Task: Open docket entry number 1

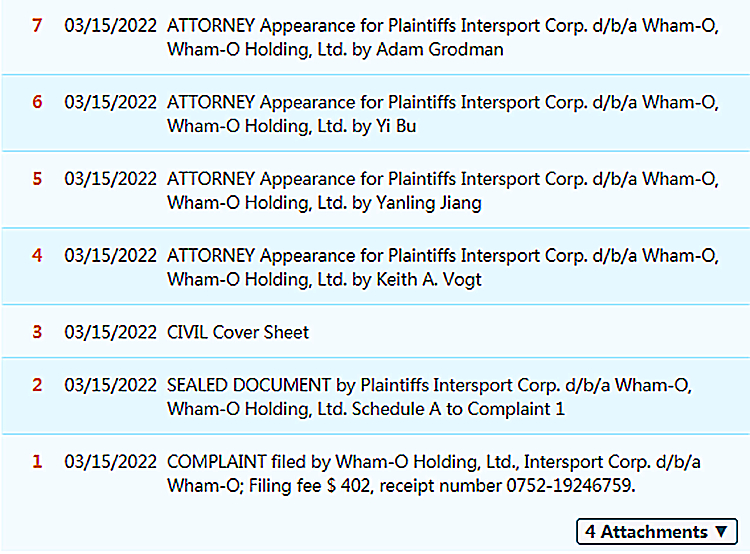Action: coord(37,462)
